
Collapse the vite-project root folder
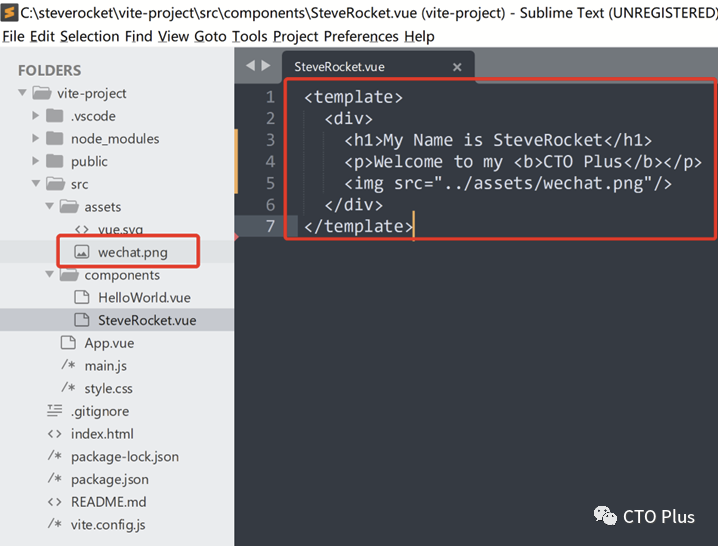(x=23, y=93)
